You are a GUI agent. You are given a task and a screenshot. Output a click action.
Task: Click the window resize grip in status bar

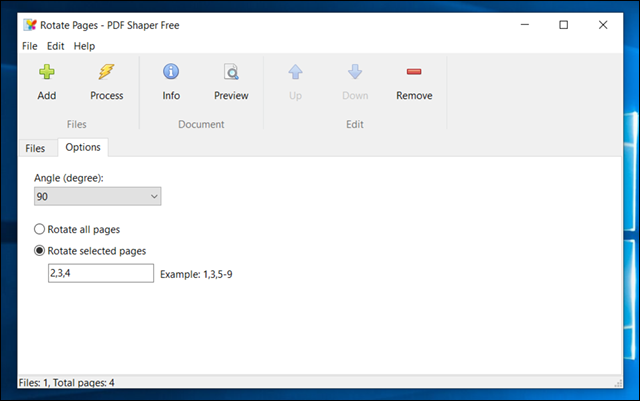pyautogui.click(x=618, y=383)
